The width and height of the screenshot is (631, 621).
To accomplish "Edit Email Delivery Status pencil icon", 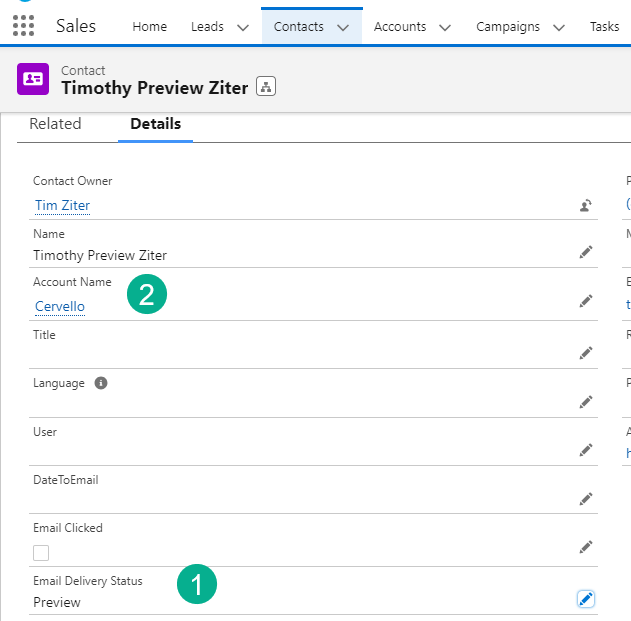I will click(x=586, y=599).
